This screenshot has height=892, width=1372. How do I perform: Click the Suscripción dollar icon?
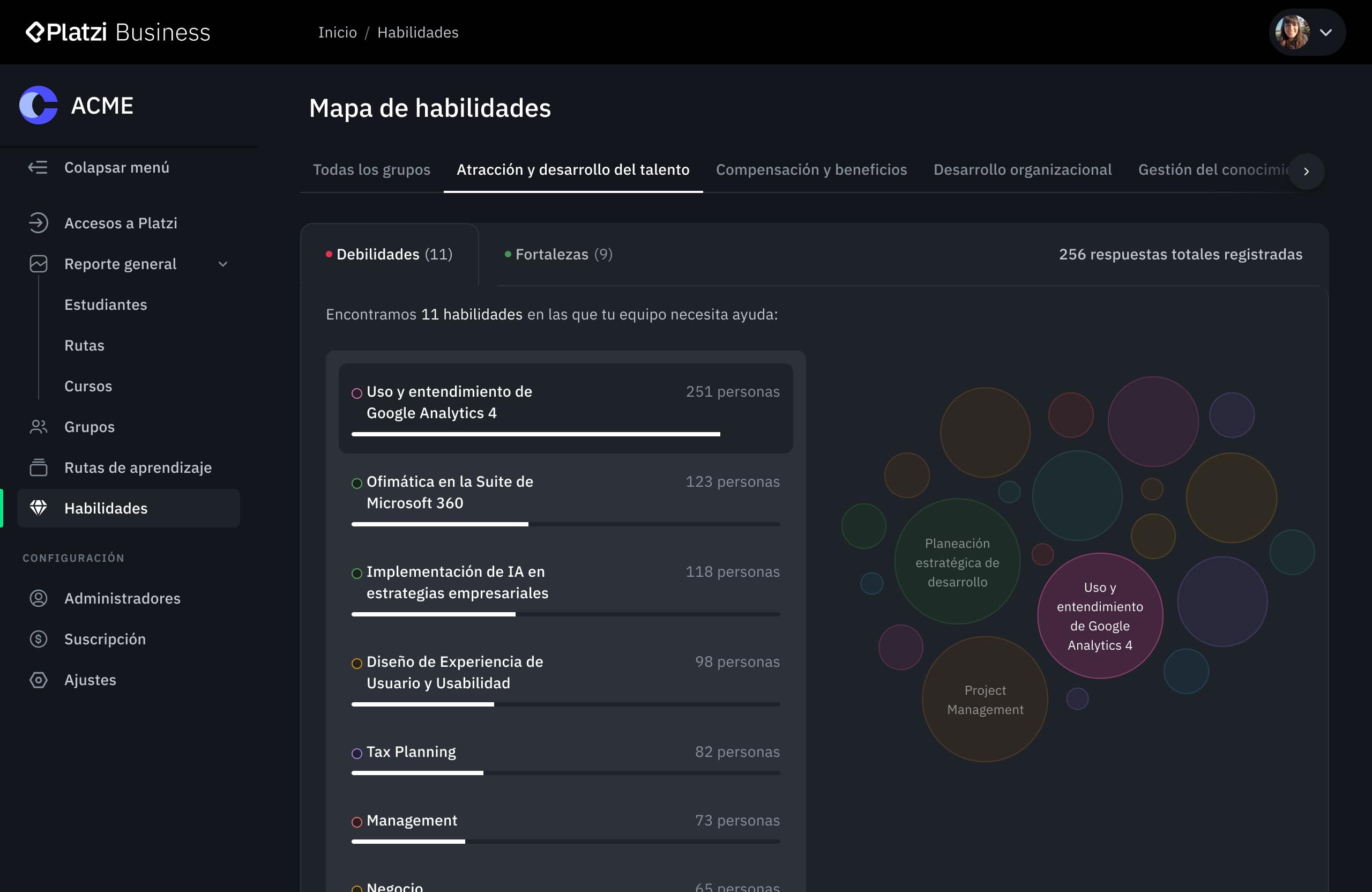[38, 639]
